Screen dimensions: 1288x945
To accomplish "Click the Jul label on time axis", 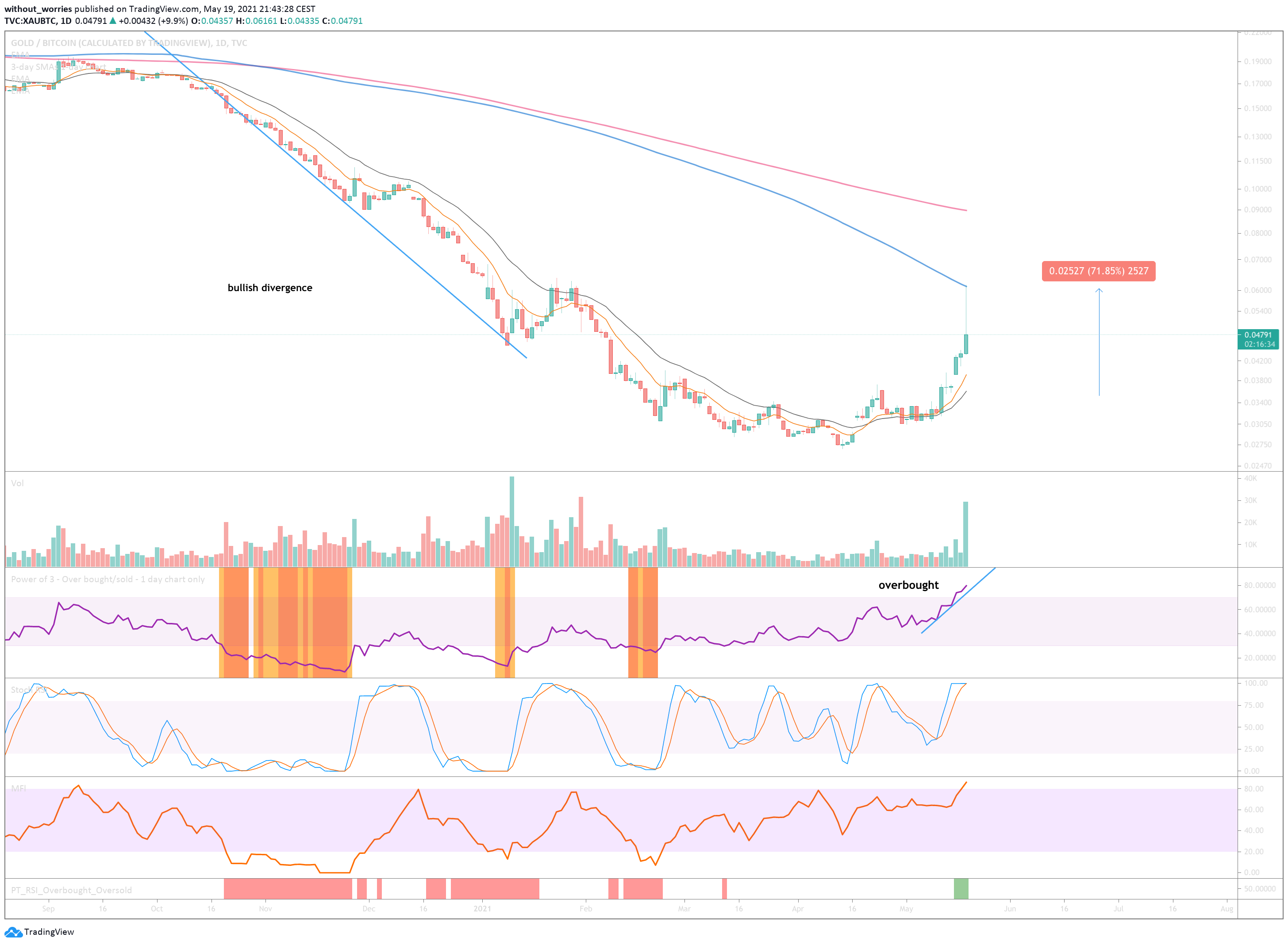I will 1118,908.
